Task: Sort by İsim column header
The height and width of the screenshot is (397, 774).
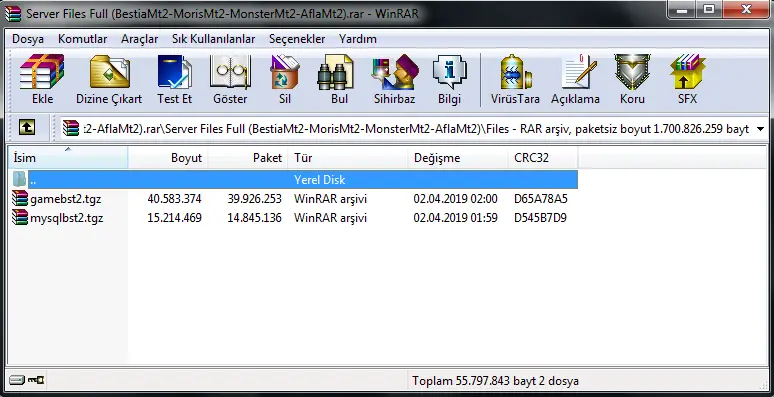Action: point(68,158)
